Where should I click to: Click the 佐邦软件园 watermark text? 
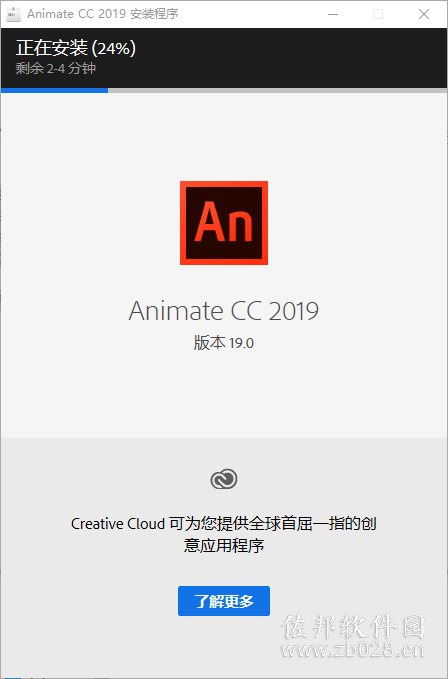353,627
